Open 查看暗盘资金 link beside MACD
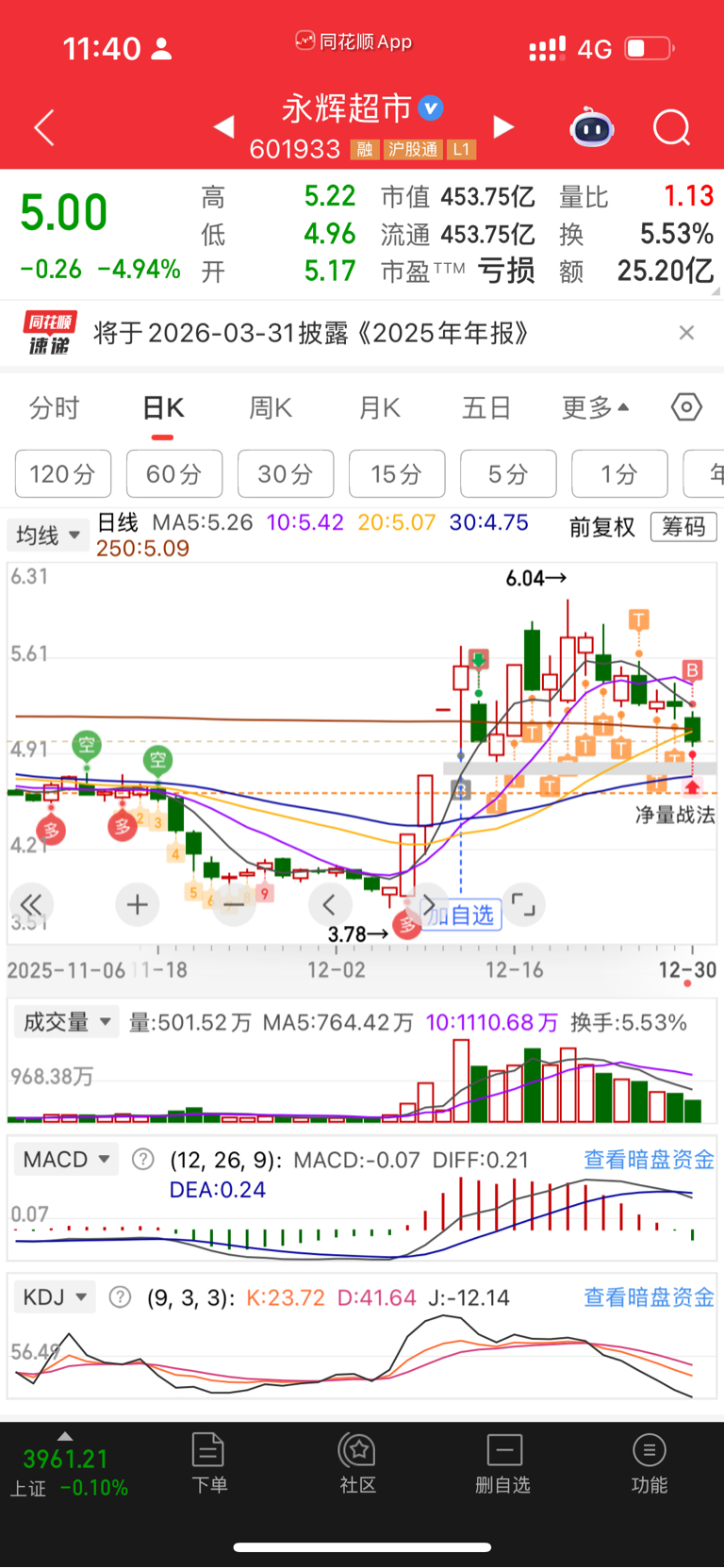The height and width of the screenshot is (1568, 724). pos(649,1159)
